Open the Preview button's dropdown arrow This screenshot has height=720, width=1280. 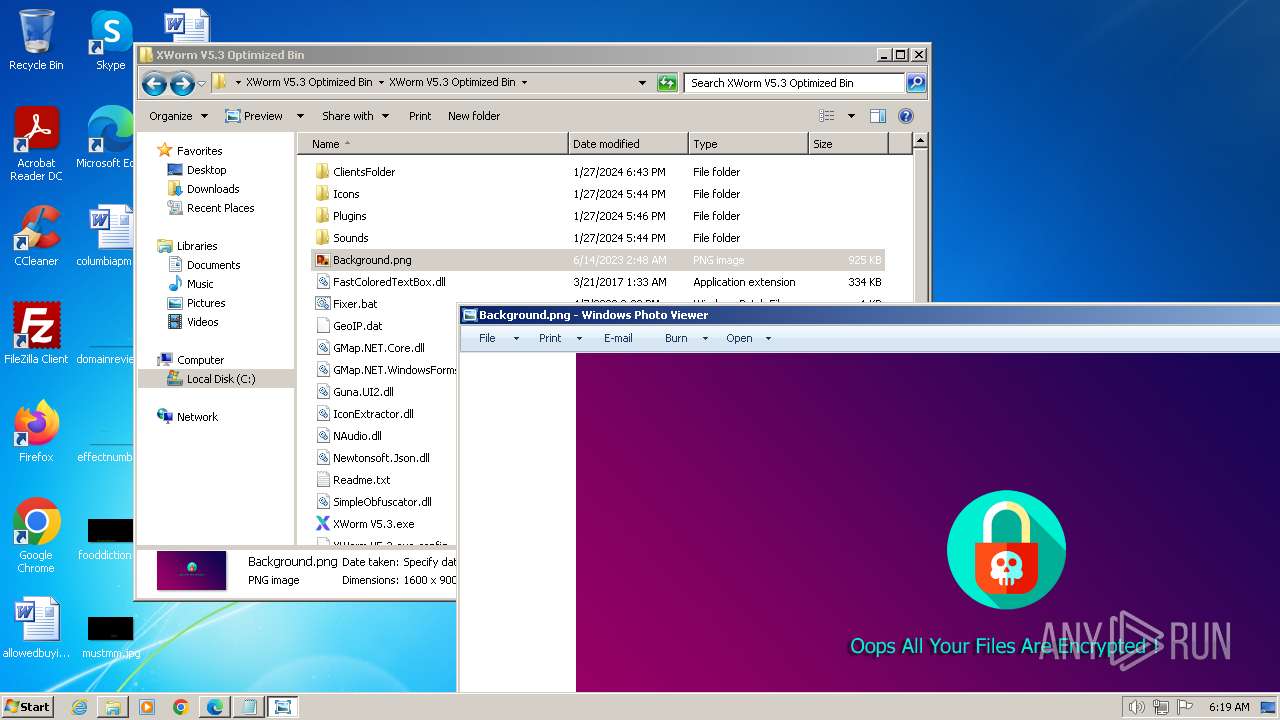pyautogui.click(x=300, y=116)
